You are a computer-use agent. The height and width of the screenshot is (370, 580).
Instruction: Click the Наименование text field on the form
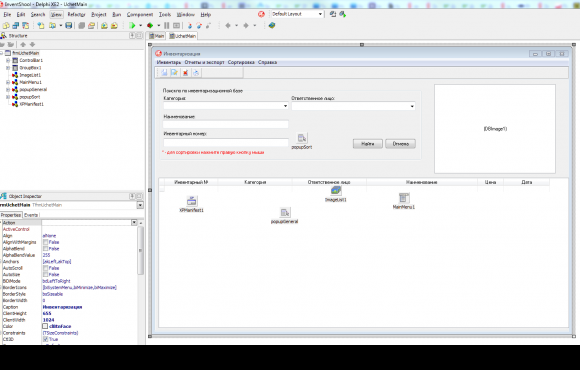pyautogui.click(x=226, y=124)
